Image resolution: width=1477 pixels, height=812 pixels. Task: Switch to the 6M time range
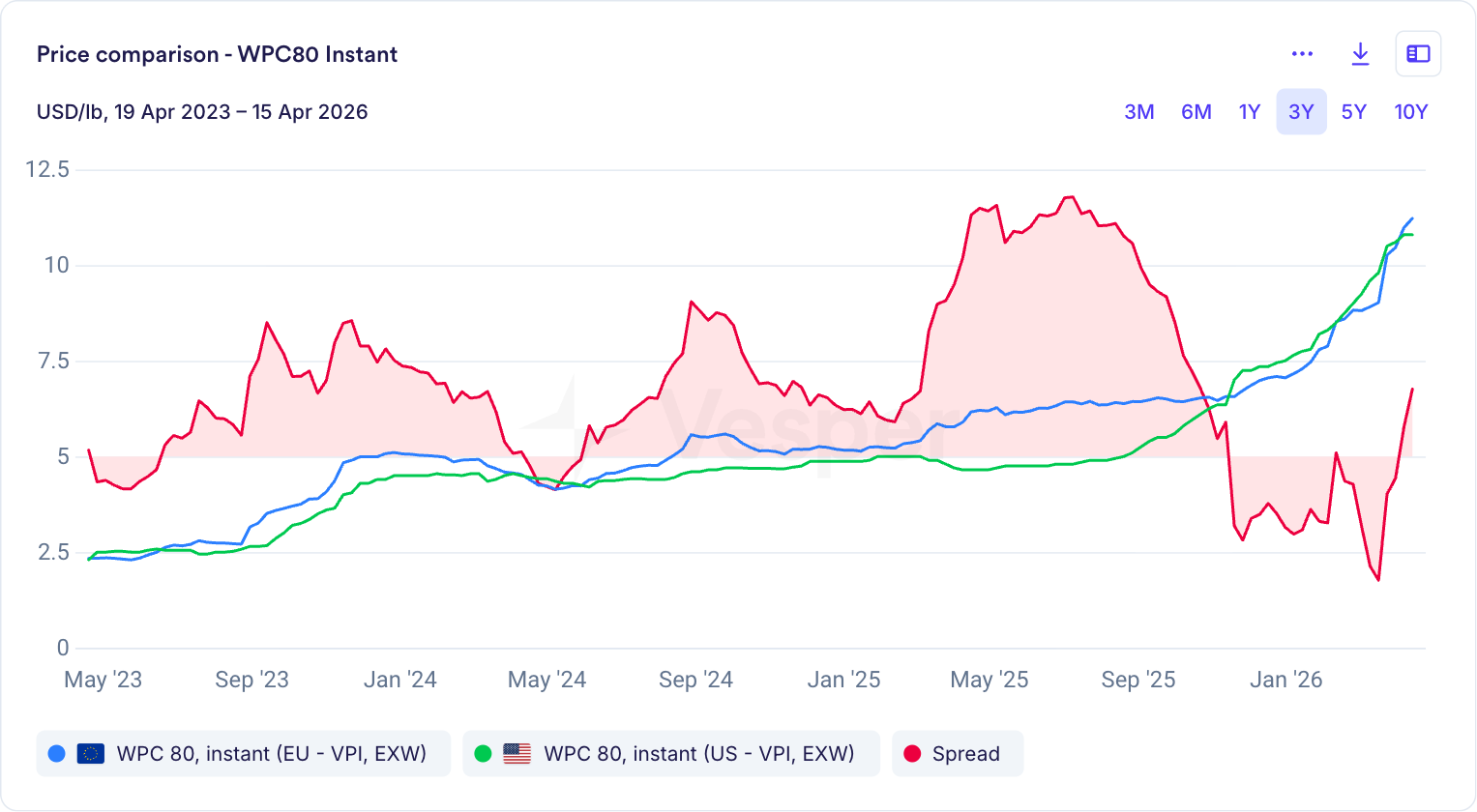pos(1196,112)
